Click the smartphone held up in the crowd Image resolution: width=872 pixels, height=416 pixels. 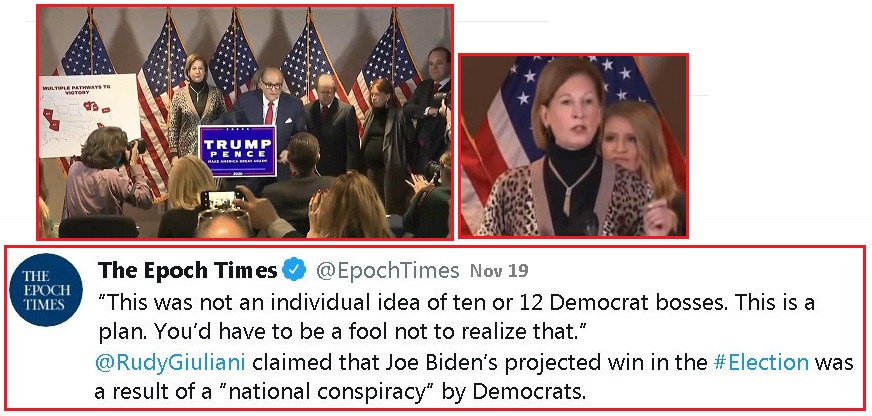[x=214, y=199]
